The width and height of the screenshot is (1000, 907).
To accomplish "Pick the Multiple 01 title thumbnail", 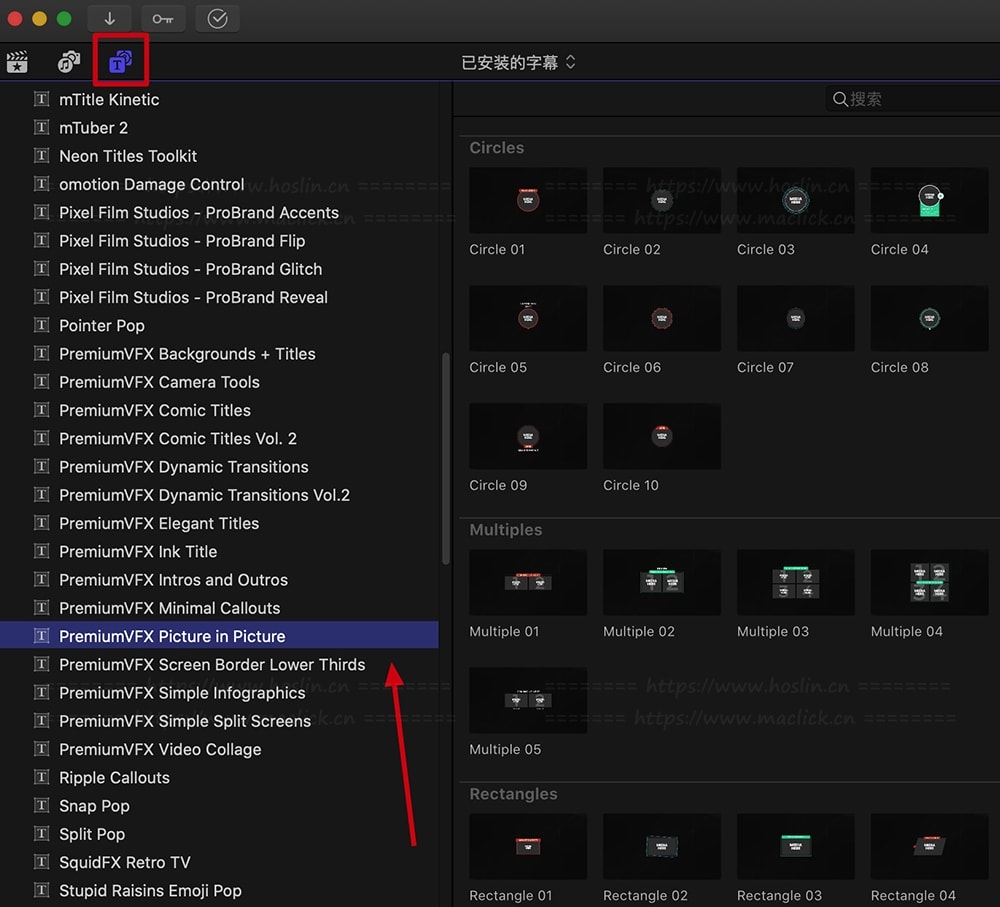I will (x=528, y=582).
